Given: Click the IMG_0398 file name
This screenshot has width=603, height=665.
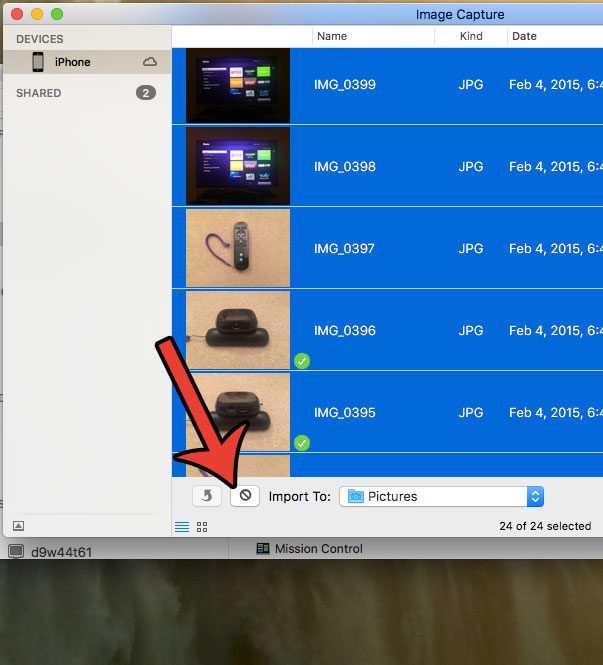Looking at the screenshot, I should click(345, 167).
